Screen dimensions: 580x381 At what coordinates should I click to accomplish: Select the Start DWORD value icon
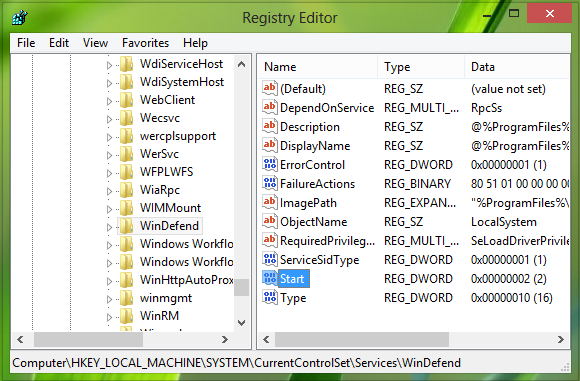tap(270, 279)
